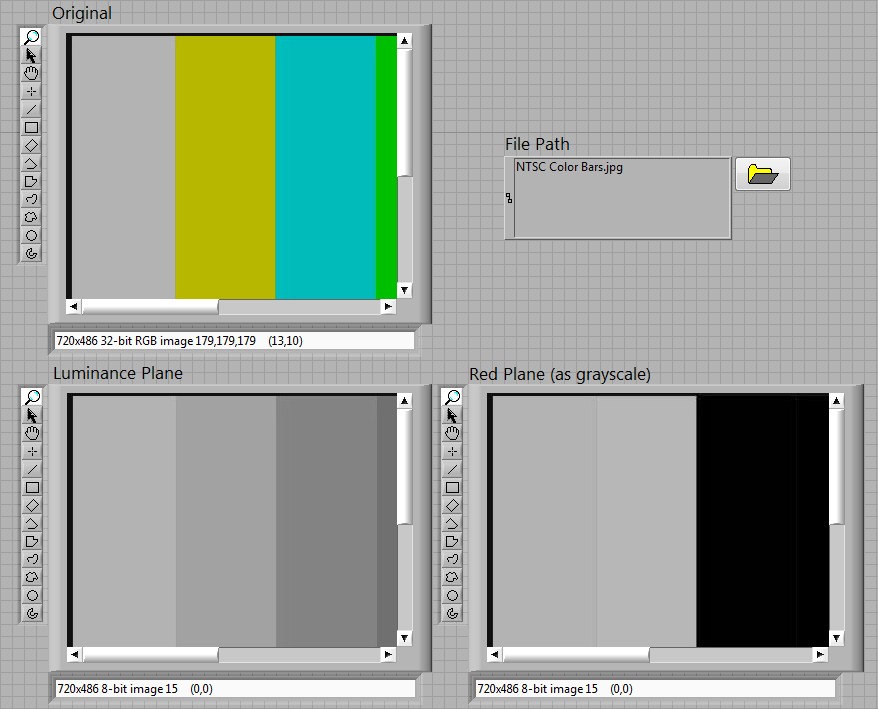The width and height of the screenshot is (878, 709).
Task: Click Original image info status bar
Action: tap(235, 341)
